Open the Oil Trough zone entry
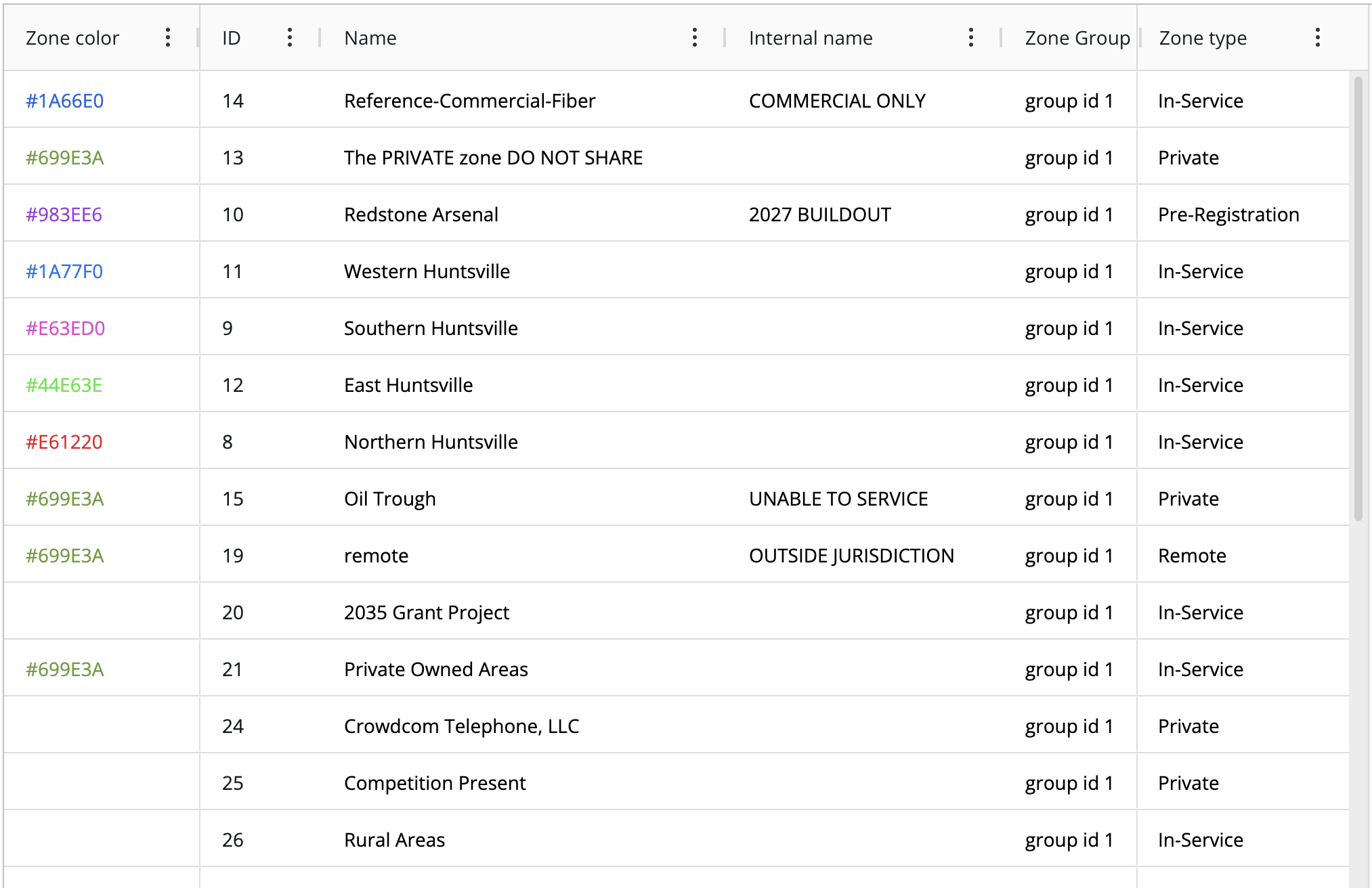 click(389, 498)
